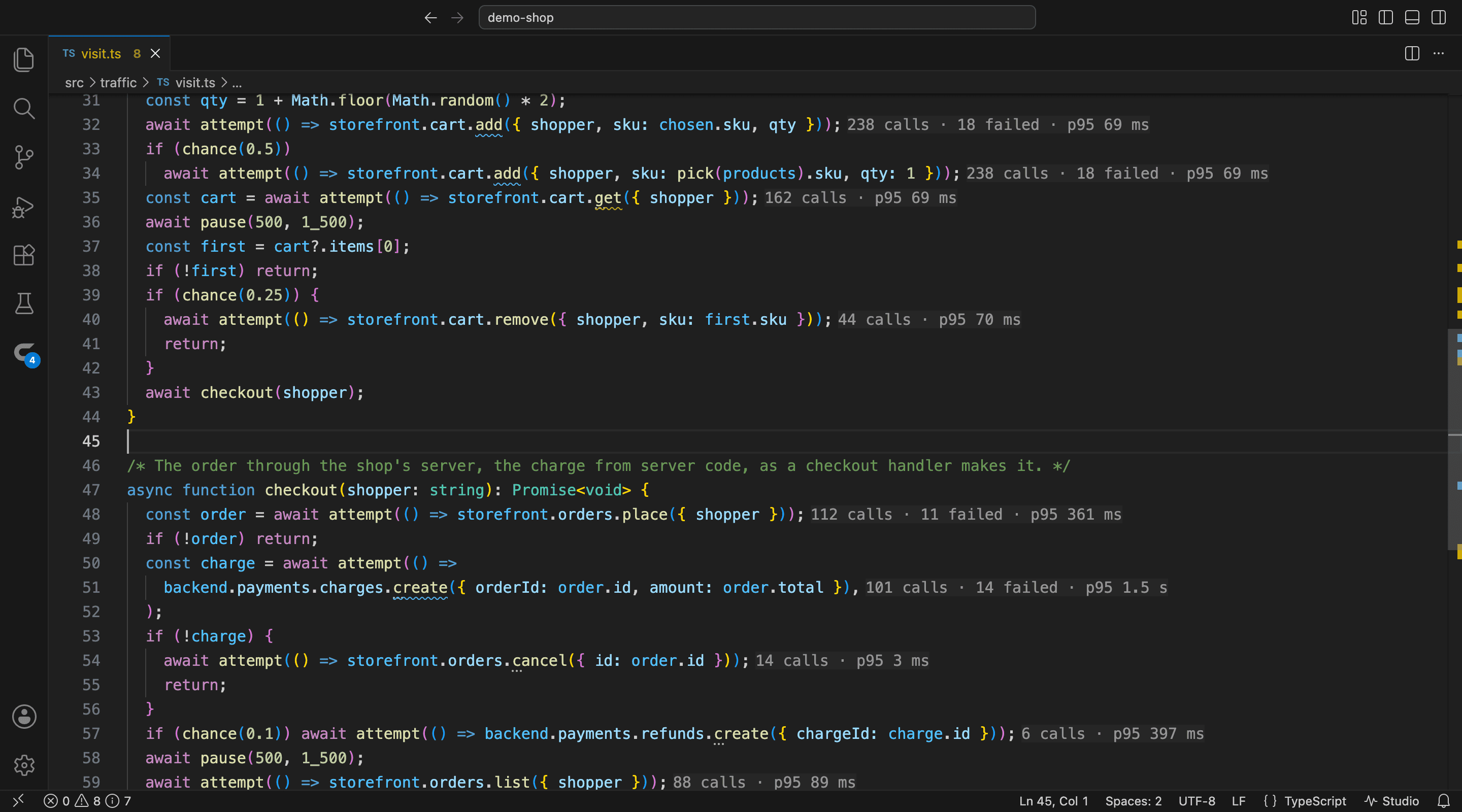Image resolution: width=1462 pixels, height=812 pixels.
Task: Open the remote window indicator
Action: pos(18,801)
